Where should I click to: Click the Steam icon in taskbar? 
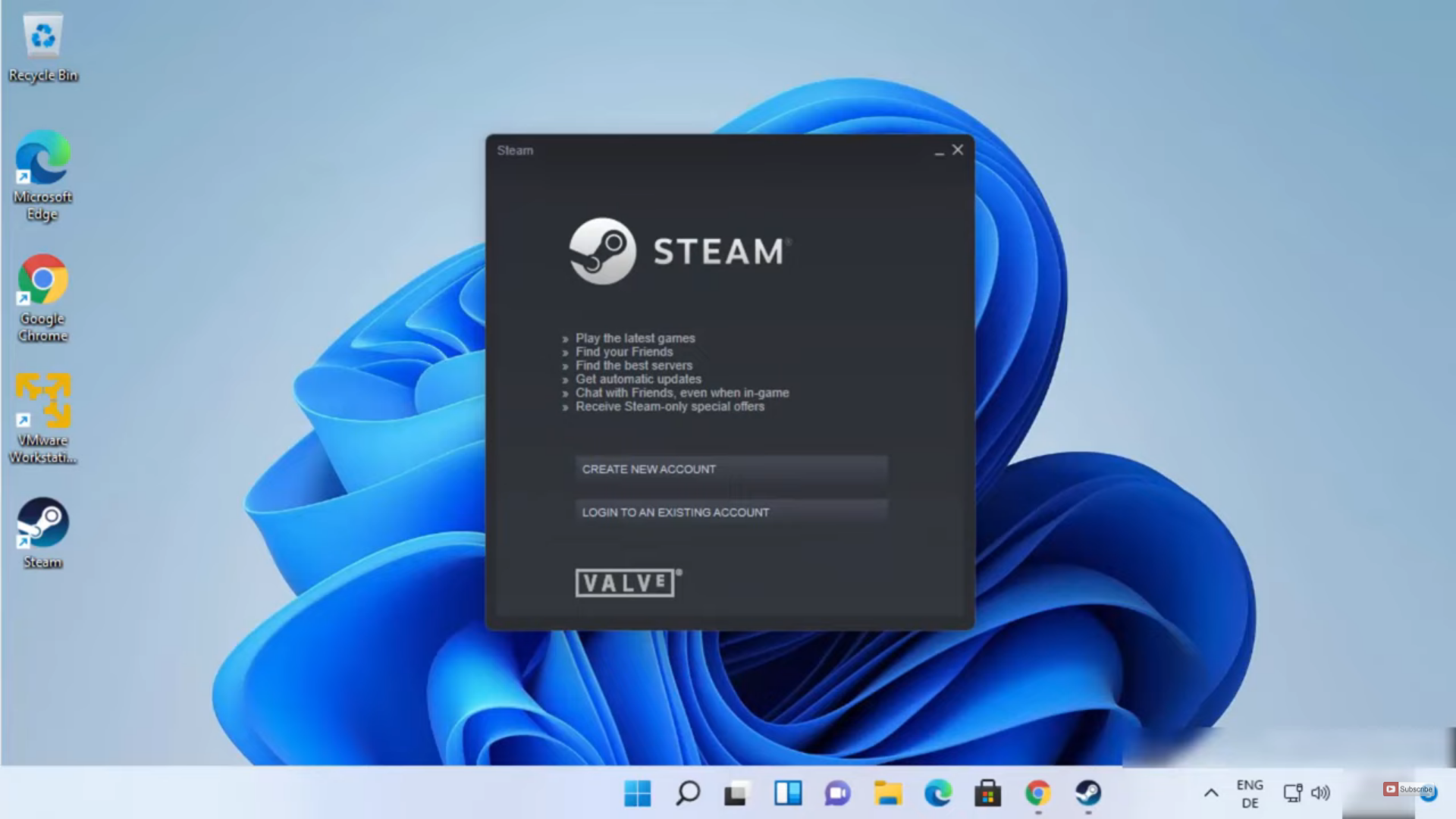click(1088, 793)
